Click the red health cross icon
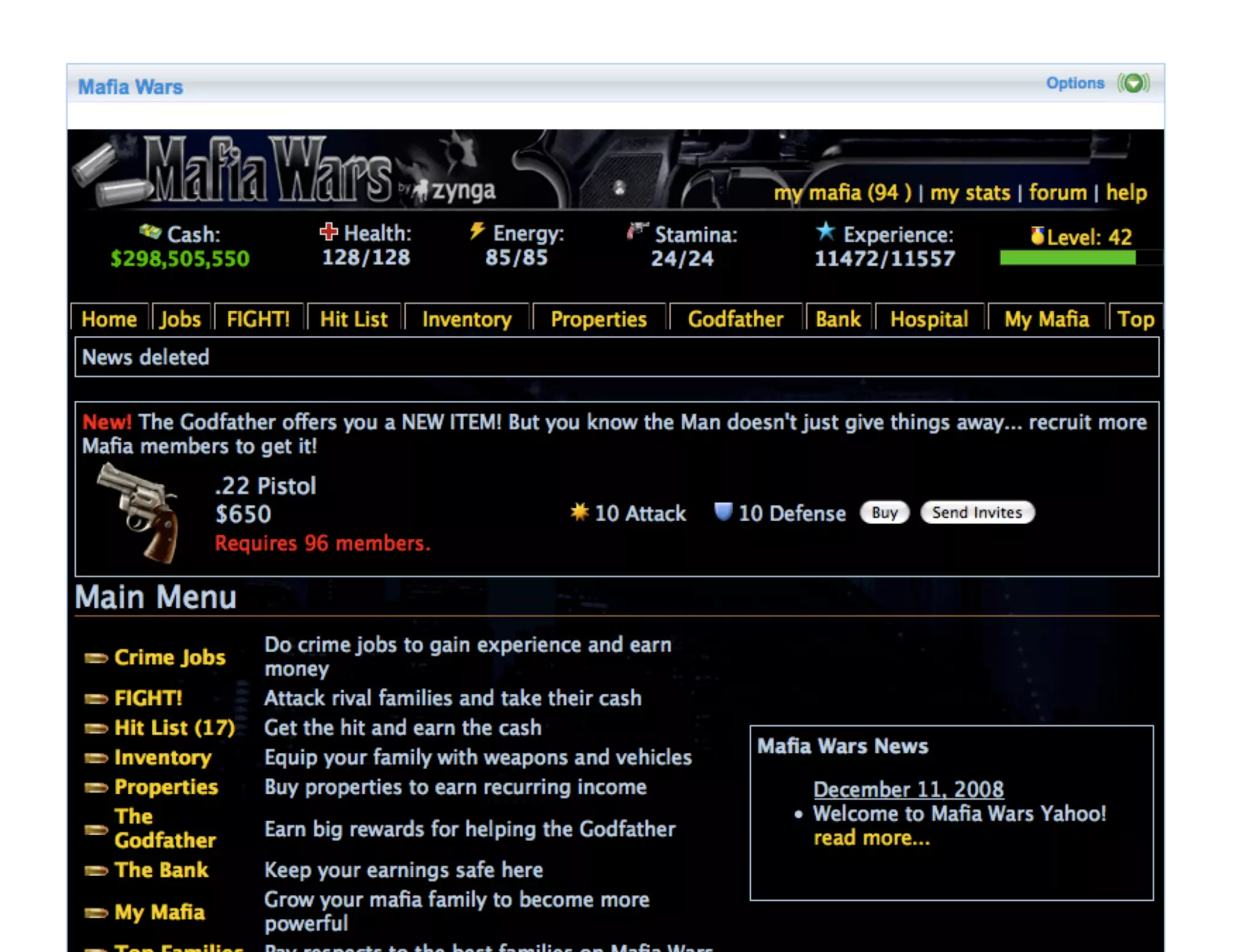Screen dimensions: 1233x952 pyautogui.click(x=328, y=231)
